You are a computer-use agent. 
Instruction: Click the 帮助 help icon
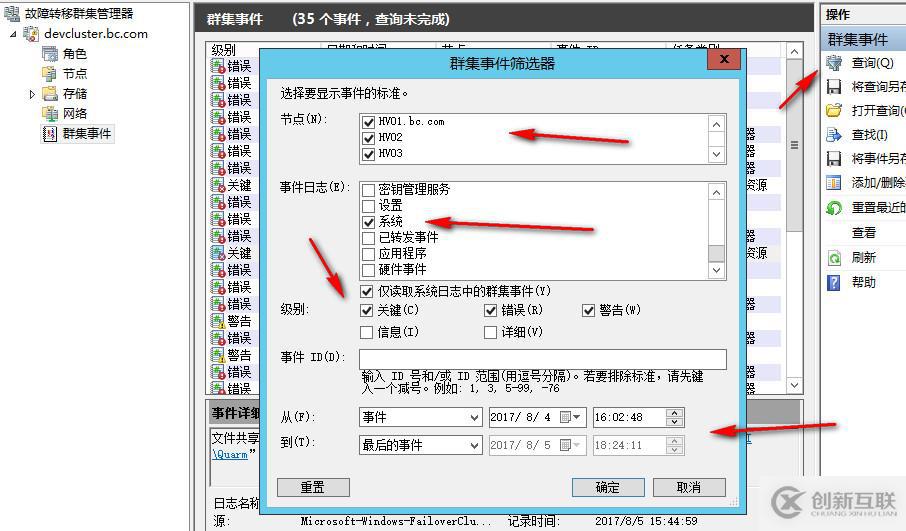[x=834, y=283]
